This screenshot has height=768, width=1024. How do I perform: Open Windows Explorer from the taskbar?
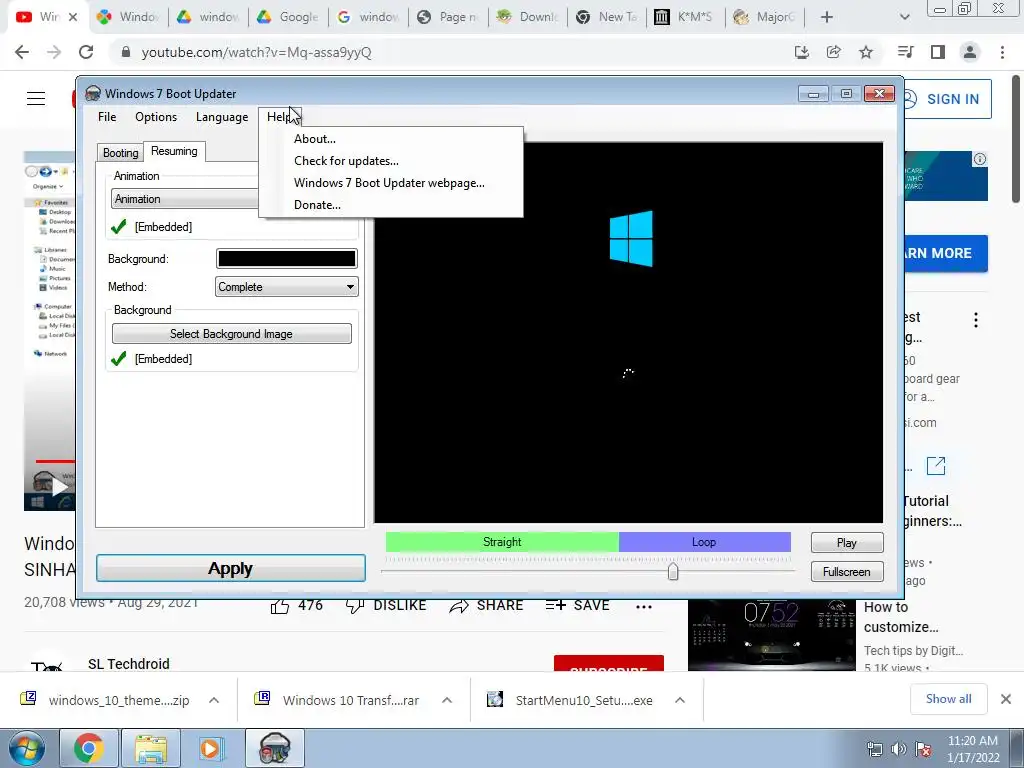(151, 748)
